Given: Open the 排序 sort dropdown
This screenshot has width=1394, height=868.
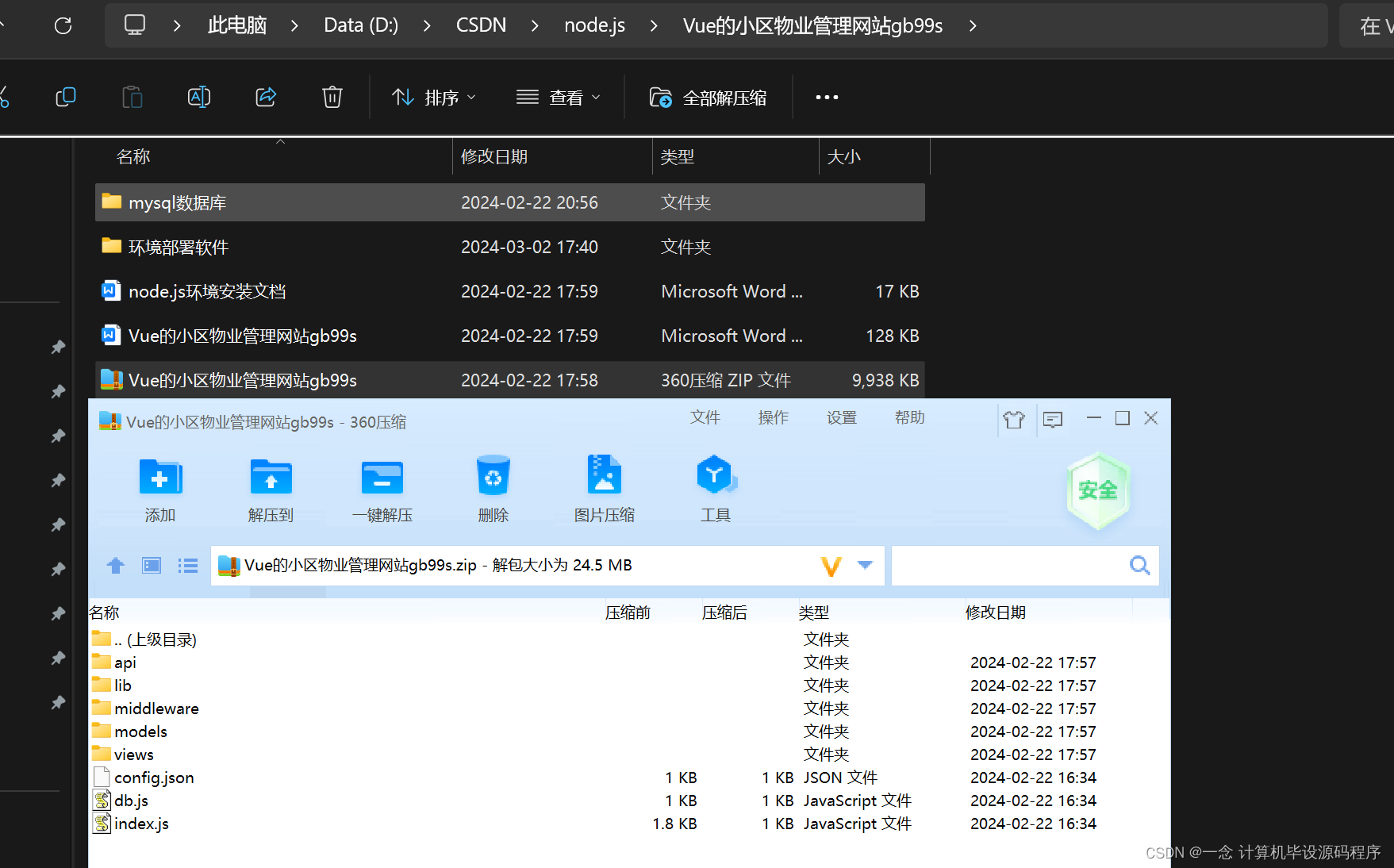Looking at the screenshot, I should click(x=433, y=97).
